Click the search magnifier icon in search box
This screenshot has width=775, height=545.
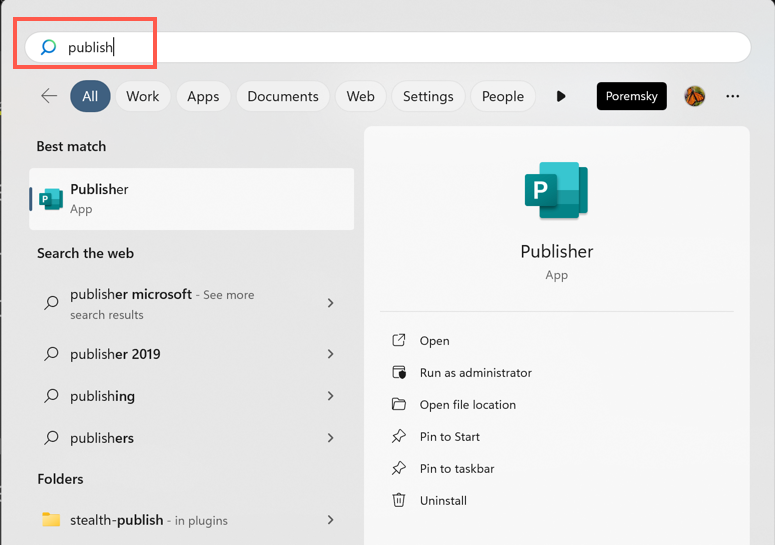point(48,47)
